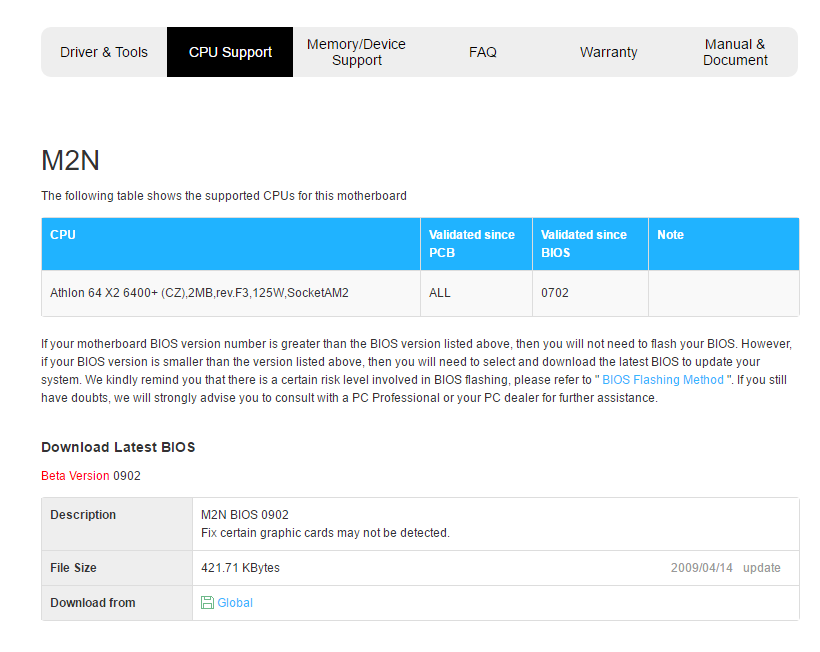Switch to Memory/Device Support tab

pos(356,52)
